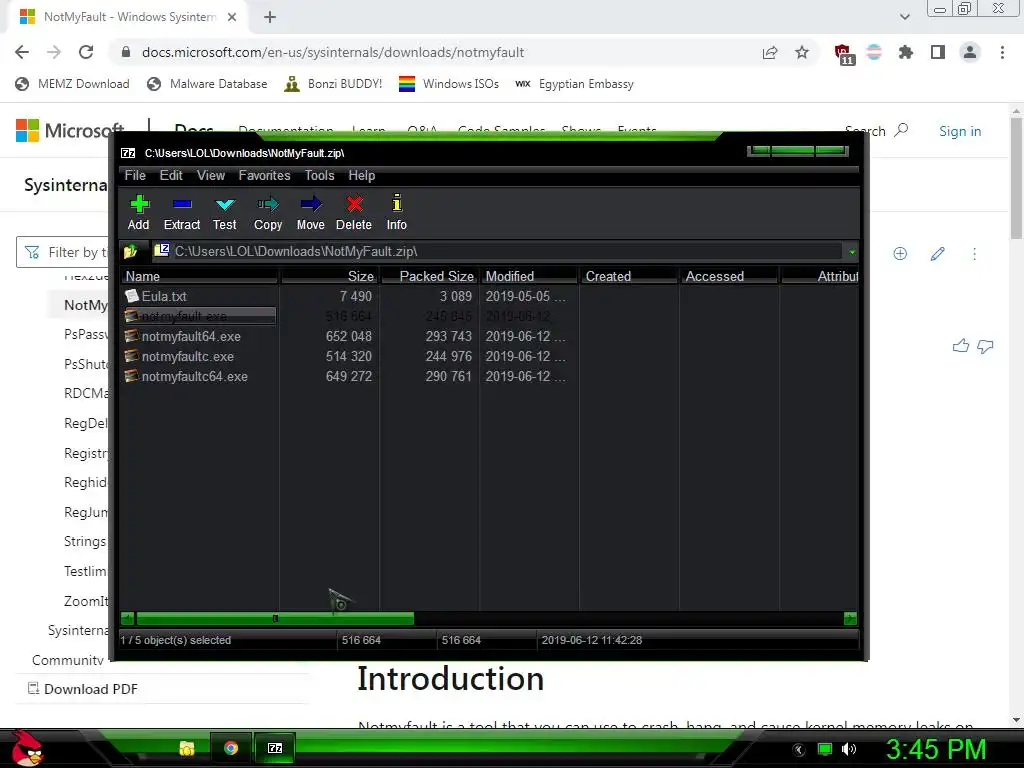Click the horizontal scrollbar thumb in 7-Zip

click(x=275, y=618)
